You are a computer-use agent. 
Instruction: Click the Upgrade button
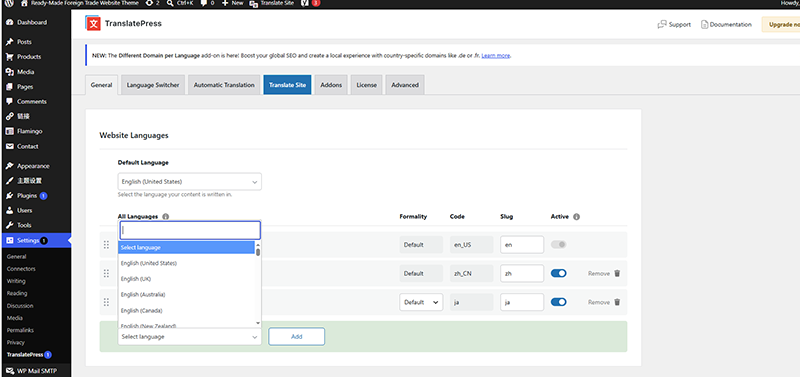pos(781,24)
